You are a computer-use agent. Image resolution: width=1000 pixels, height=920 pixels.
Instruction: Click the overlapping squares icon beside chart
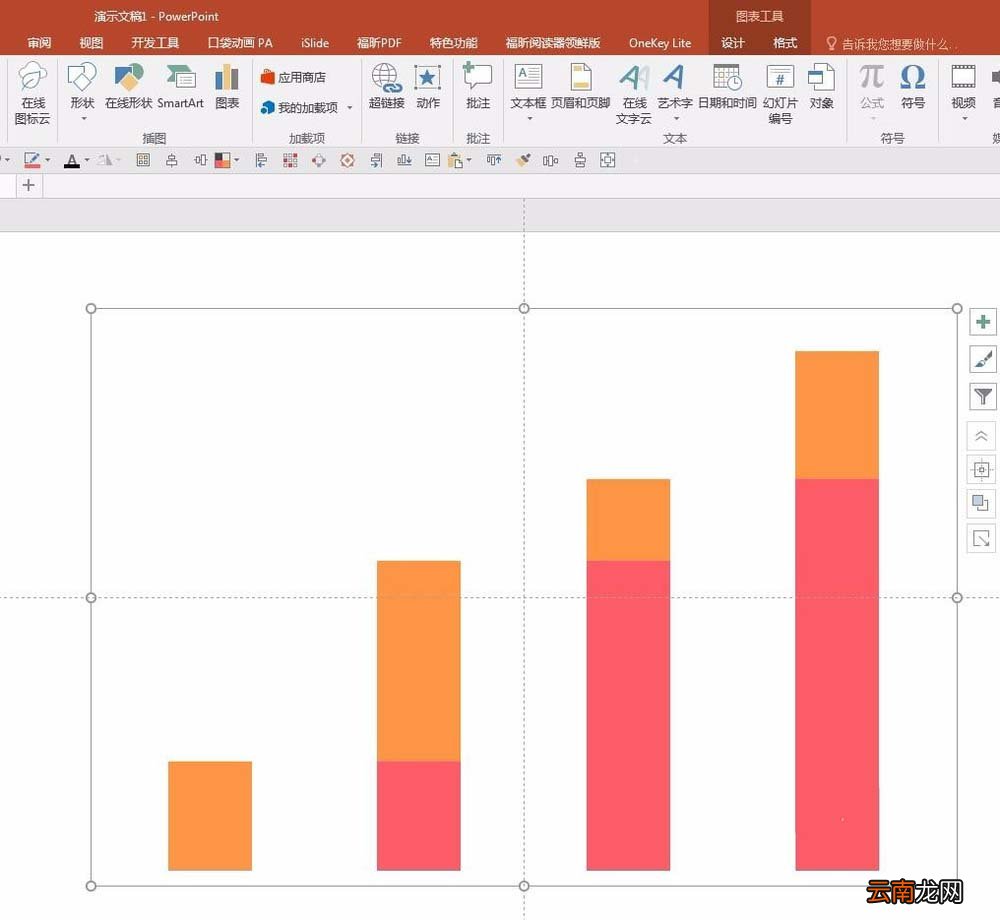(x=982, y=504)
